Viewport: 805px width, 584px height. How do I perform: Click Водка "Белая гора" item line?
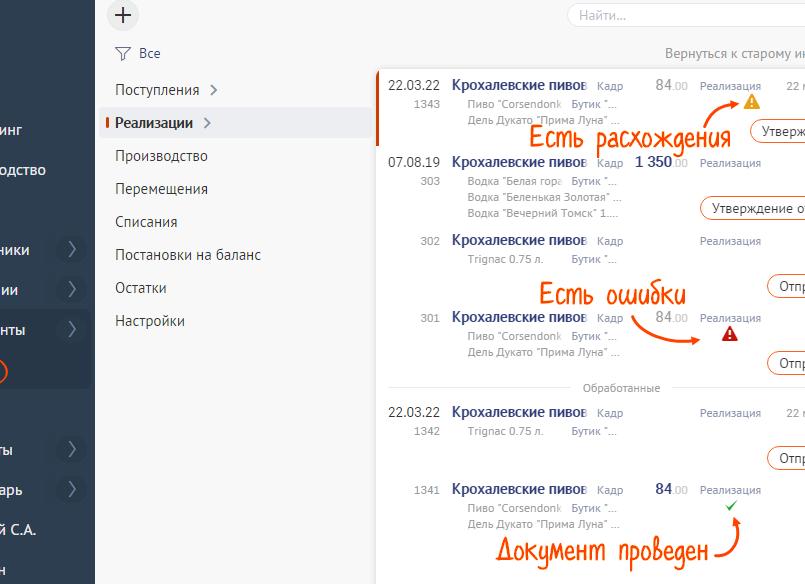[514, 181]
